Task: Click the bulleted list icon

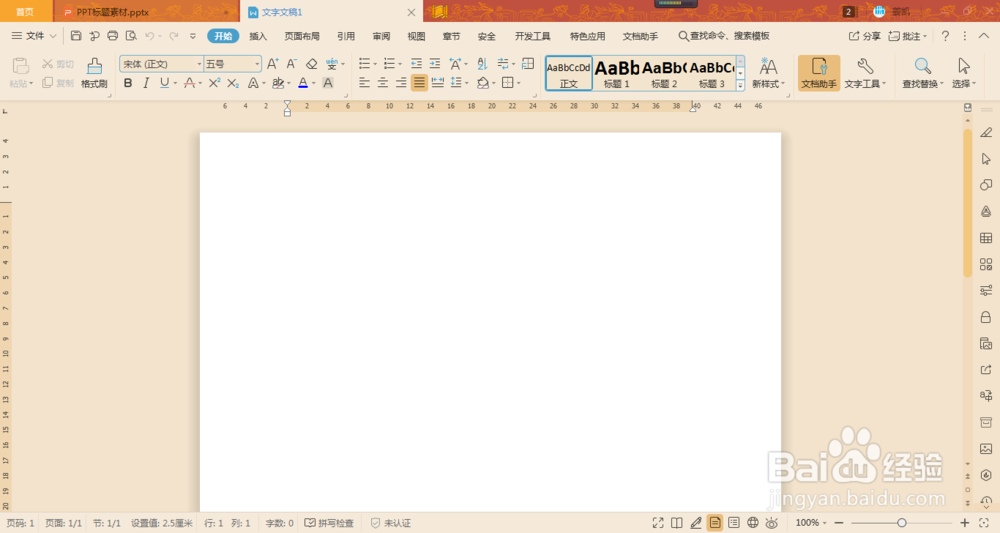Action: point(364,64)
